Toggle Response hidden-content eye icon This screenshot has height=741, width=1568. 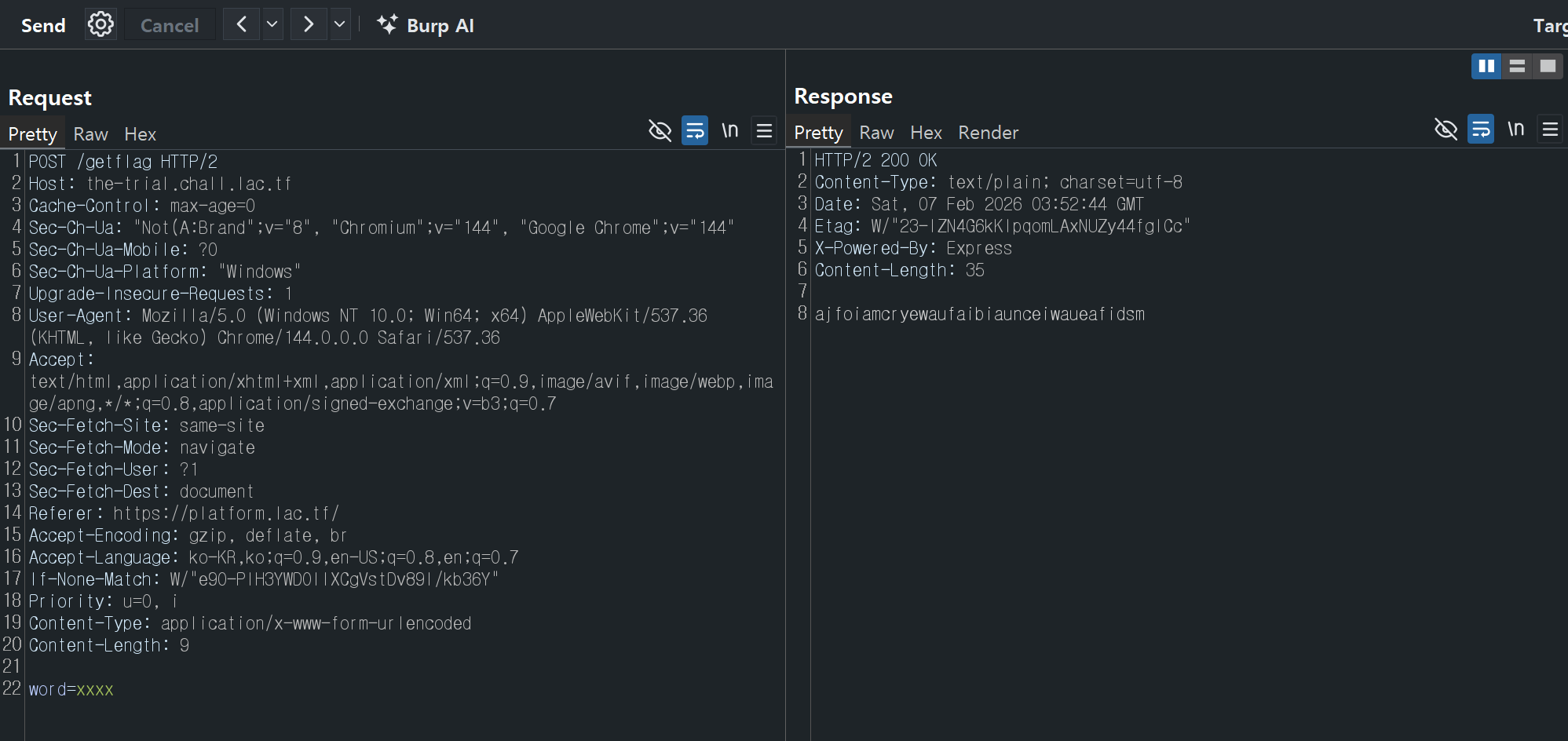(x=1446, y=129)
